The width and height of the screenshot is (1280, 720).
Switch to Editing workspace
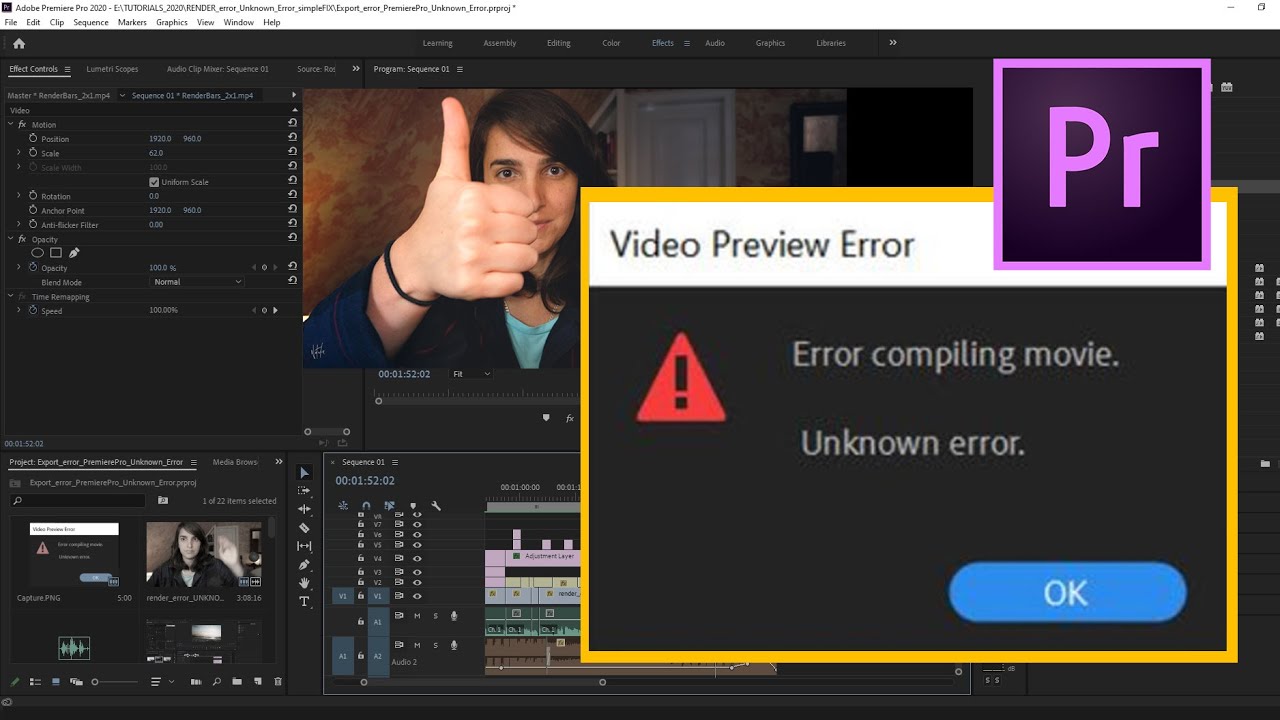[x=559, y=43]
